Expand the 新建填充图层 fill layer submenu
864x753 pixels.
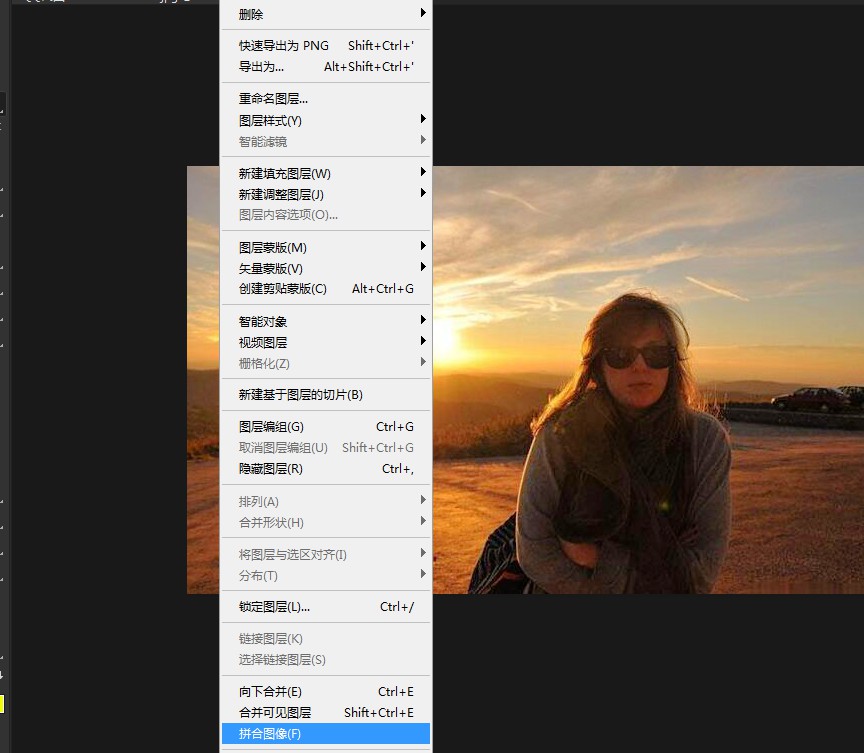[x=300, y=173]
